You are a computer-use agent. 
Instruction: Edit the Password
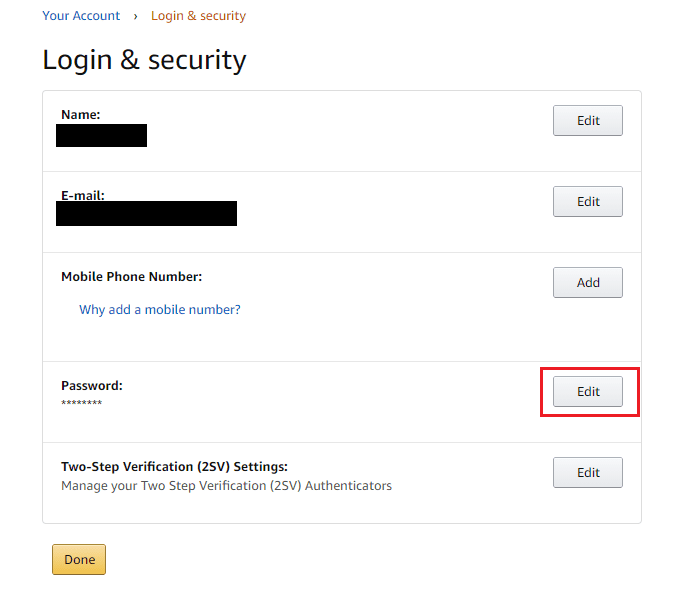tap(587, 391)
